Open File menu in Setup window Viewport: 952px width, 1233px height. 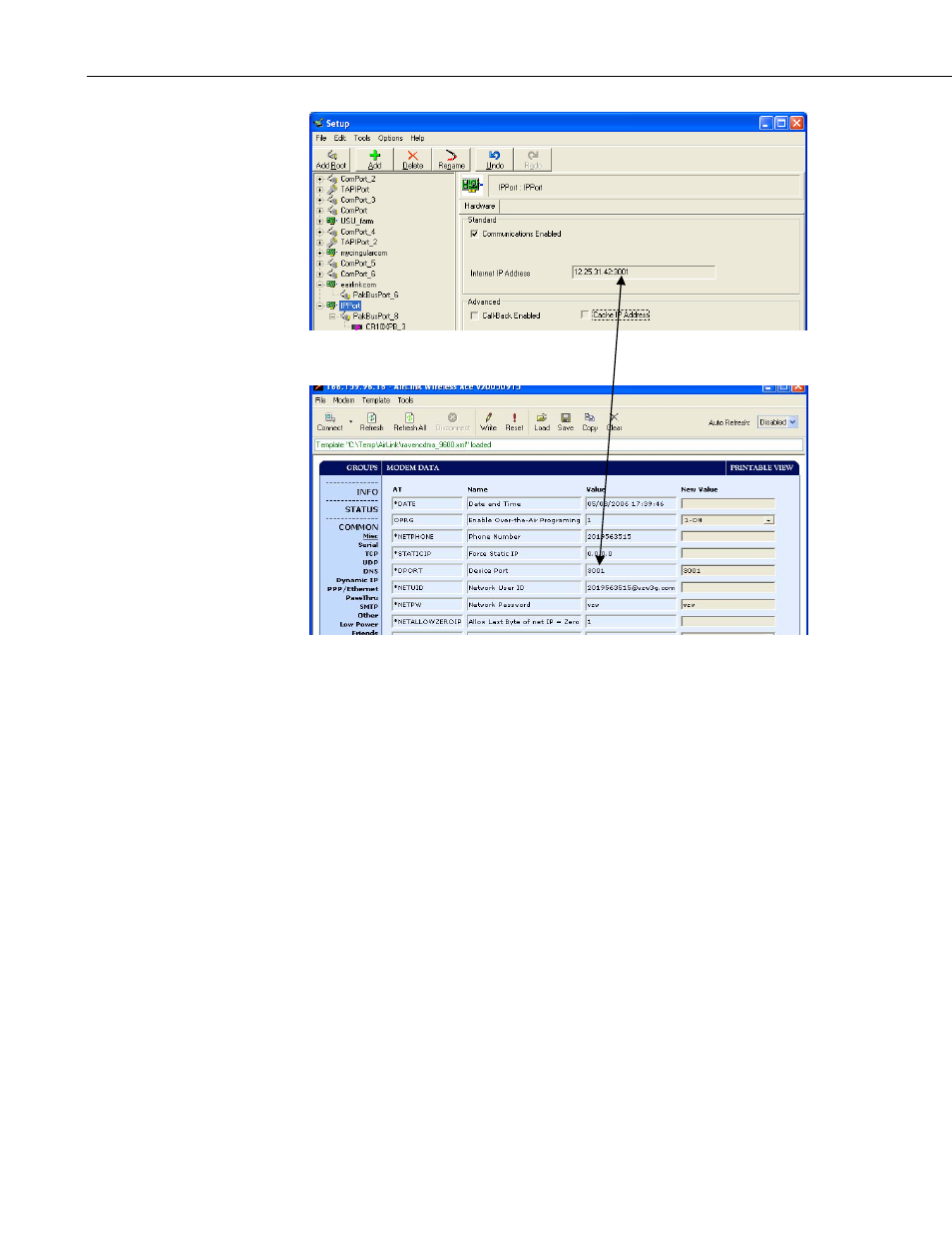pyautogui.click(x=321, y=138)
